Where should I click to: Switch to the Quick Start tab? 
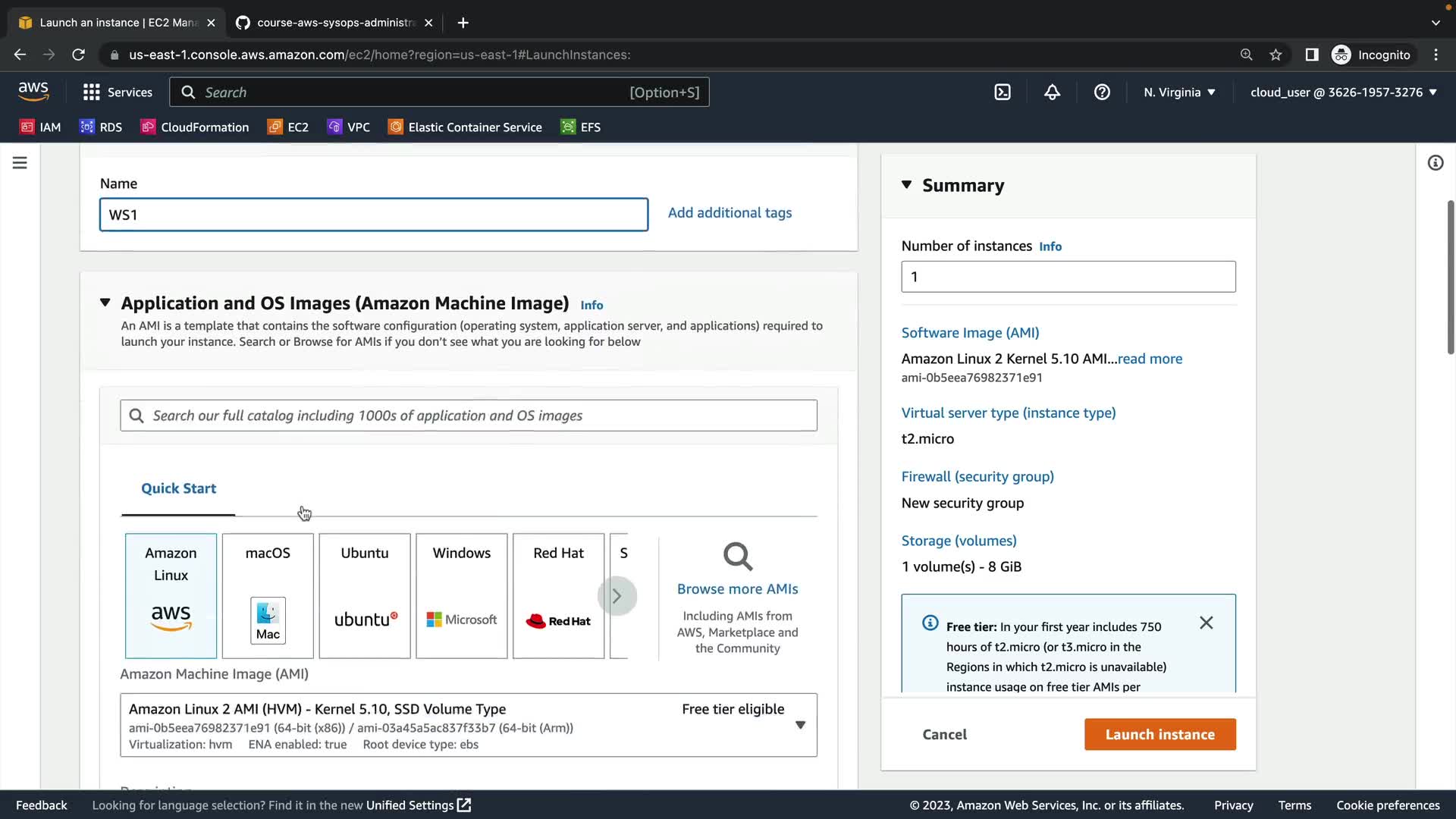(178, 488)
